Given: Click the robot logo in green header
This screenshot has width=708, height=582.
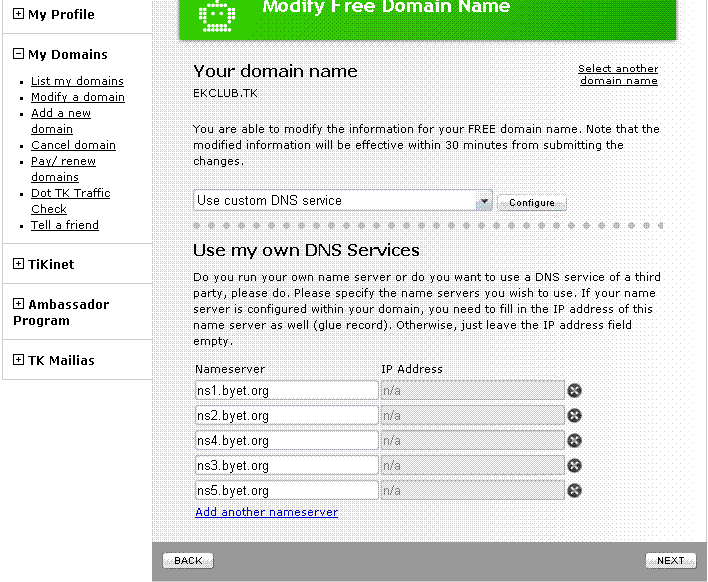Looking at the screenshot, I should (x=214, y=13).
